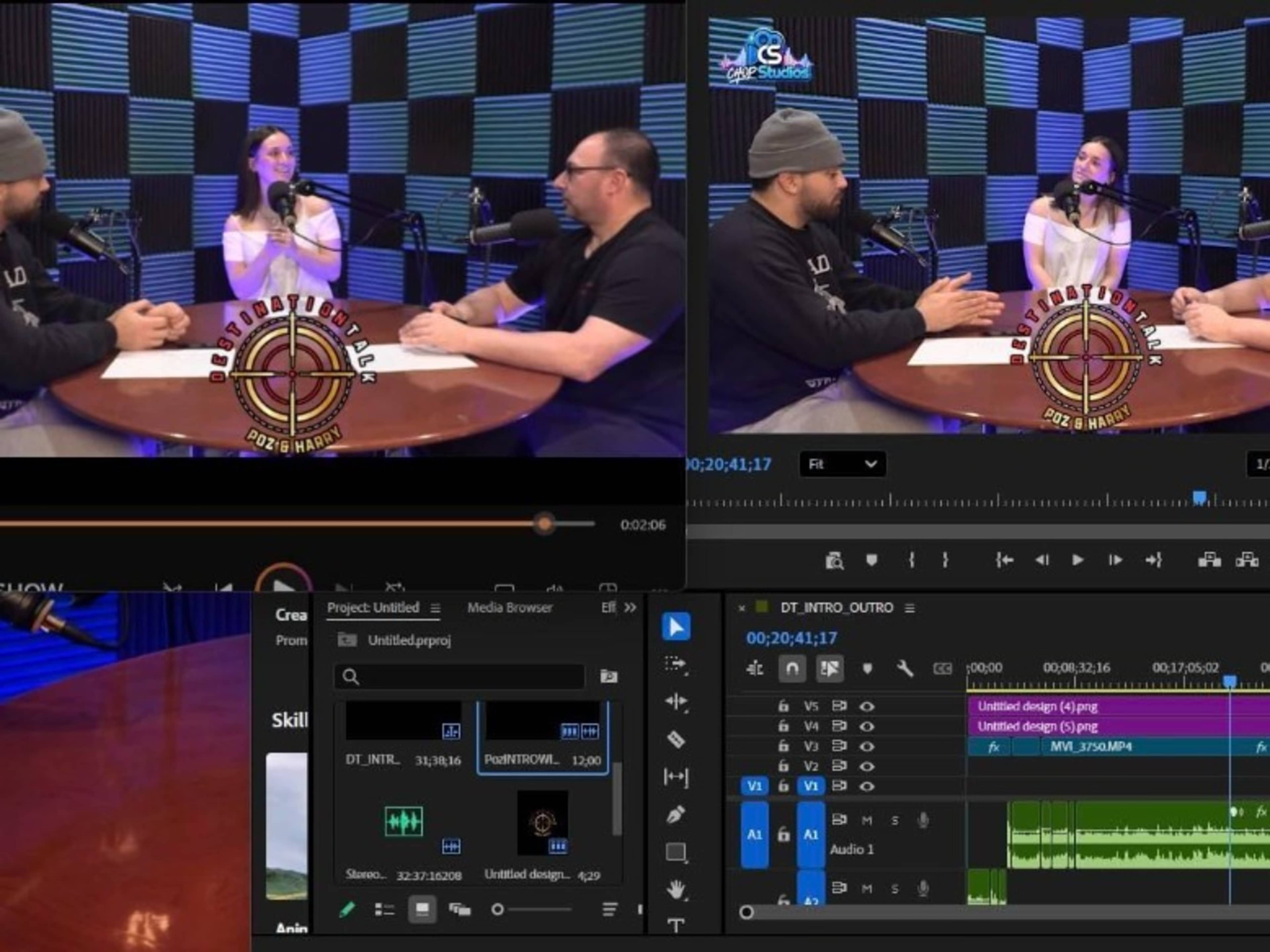This screenshot has width=1270, height=952.
Task: Switch to Project: Untitled tab
Action: click(x=373, y=608)
